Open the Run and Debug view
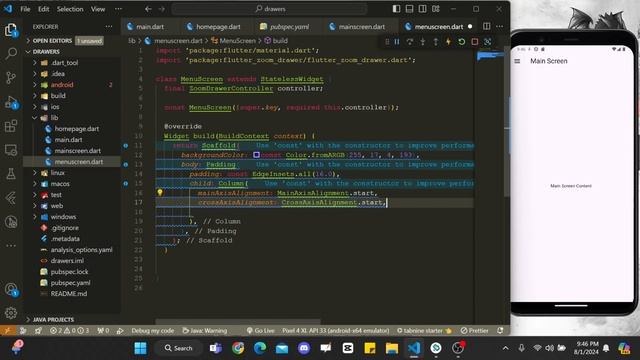The width and height of the screenshot is (640, 360). 11,102
